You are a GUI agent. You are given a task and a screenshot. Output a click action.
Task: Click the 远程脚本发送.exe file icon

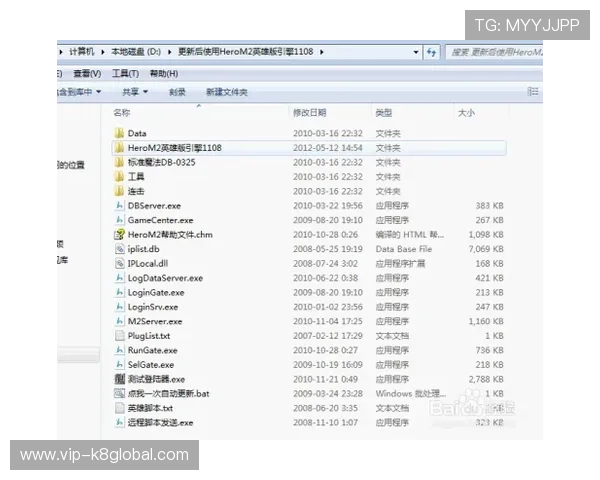(x=119, y=423)
